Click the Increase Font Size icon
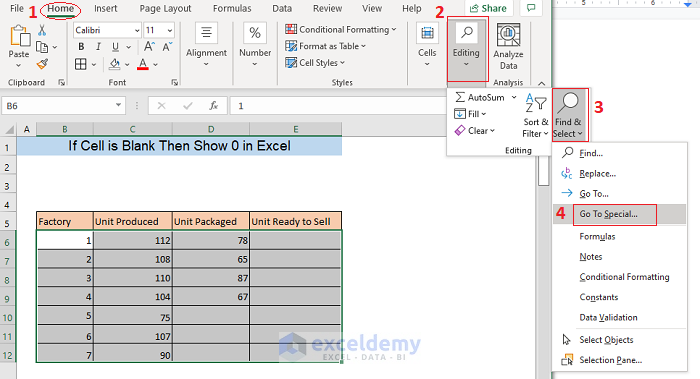This screenshot has width=700, height=379. point(150,46)
